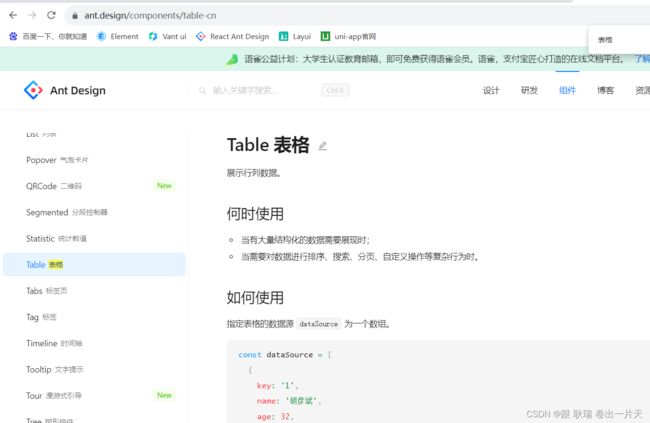Viewport: 650px width, 423px height.
Task: Open the 组件 navigation menu item
Action: point(568,90)
